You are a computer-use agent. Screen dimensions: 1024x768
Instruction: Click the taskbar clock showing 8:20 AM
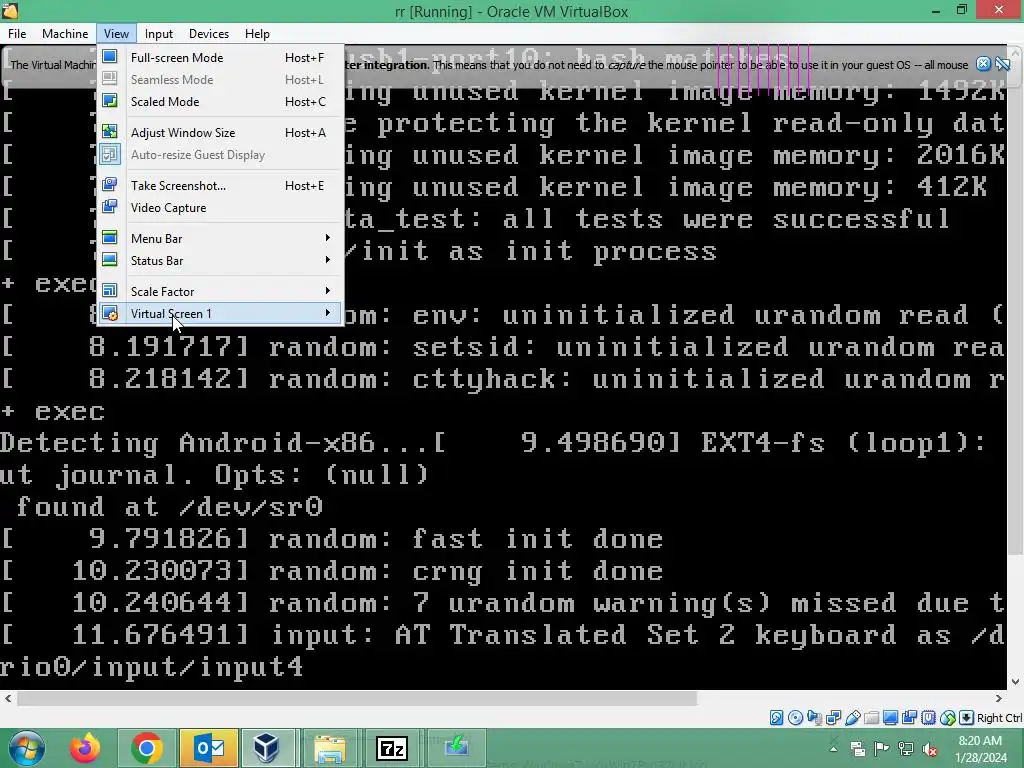point(980,749)
